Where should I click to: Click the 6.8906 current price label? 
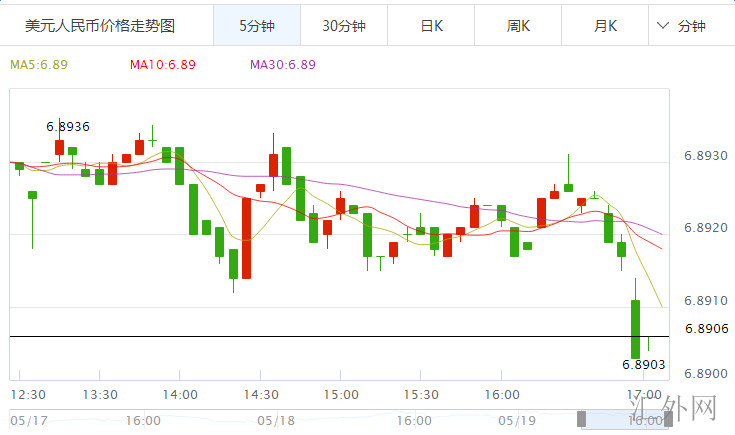[x=706, y=329]
